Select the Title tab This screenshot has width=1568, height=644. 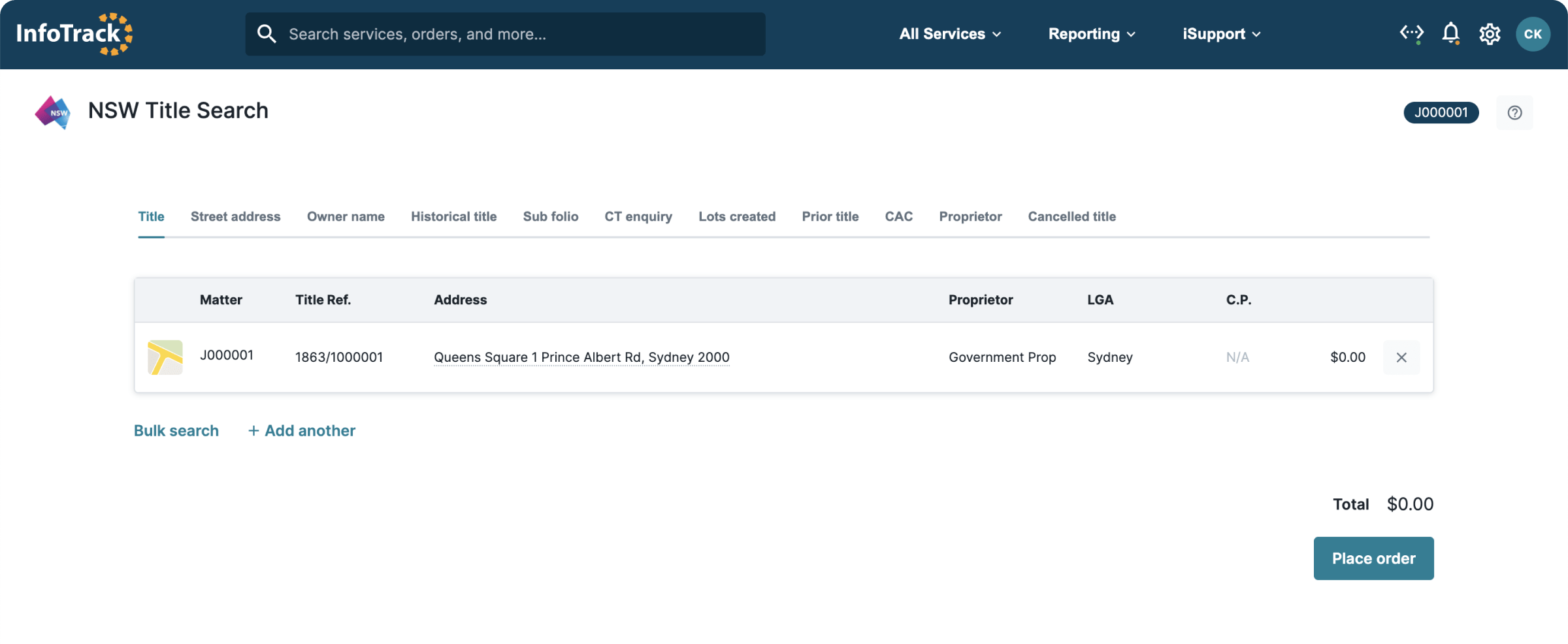[151, 216]
